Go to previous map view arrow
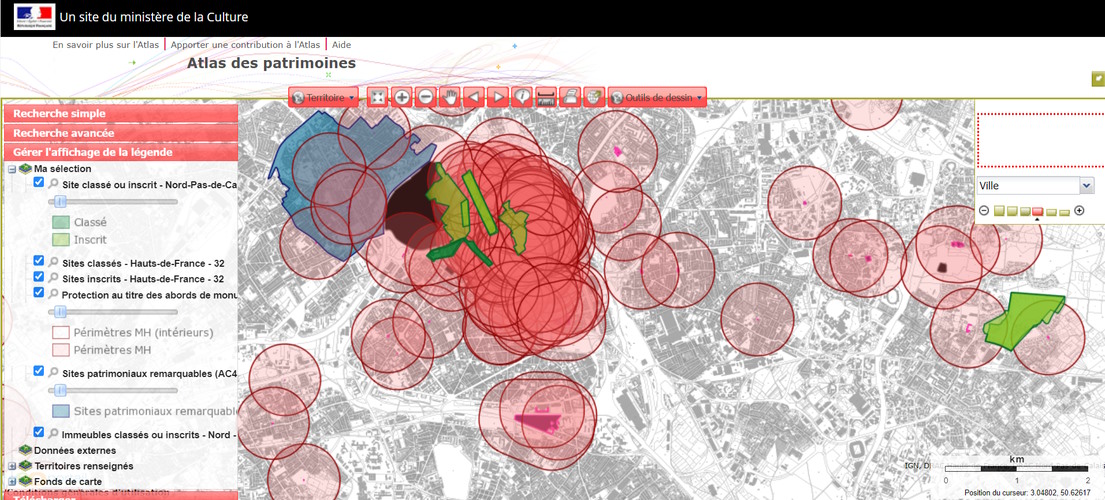 click(x=474, y=97)
